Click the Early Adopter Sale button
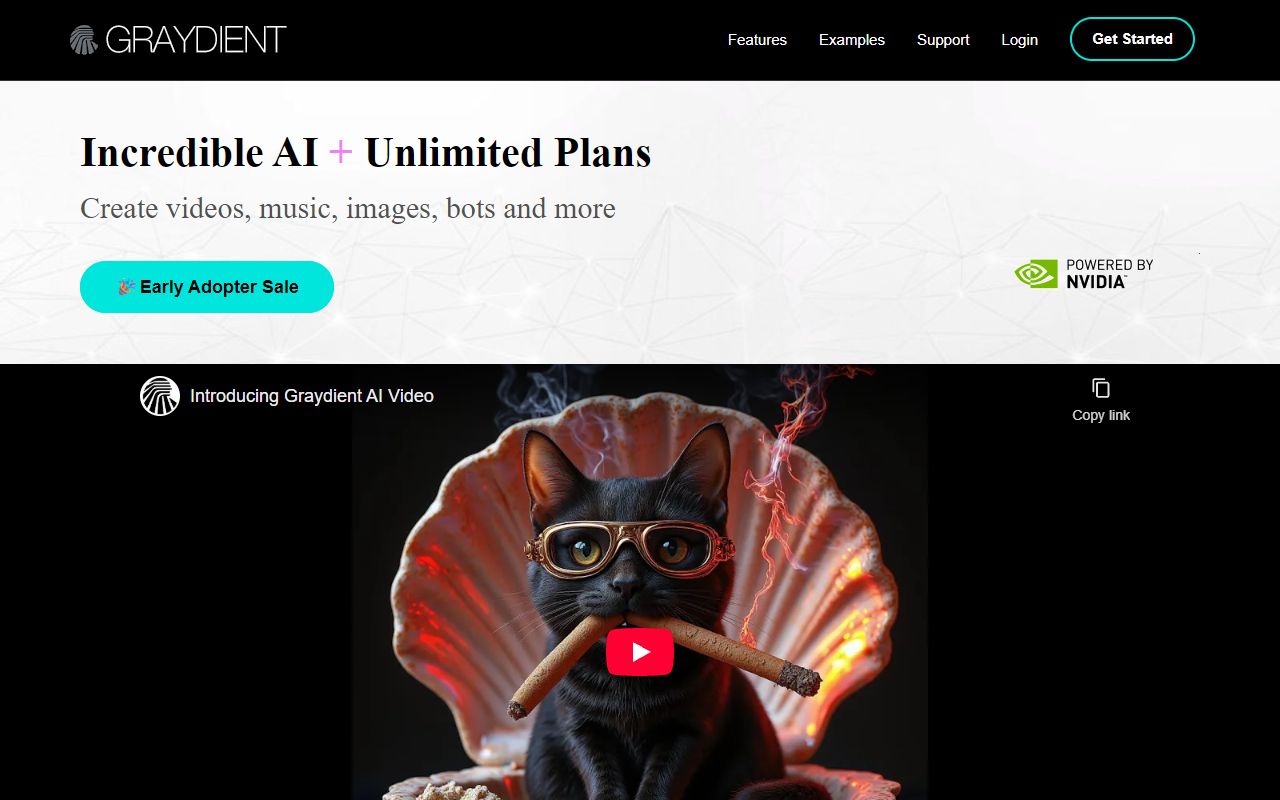This screenshot has height=800, width=1280. coord(207,287)
